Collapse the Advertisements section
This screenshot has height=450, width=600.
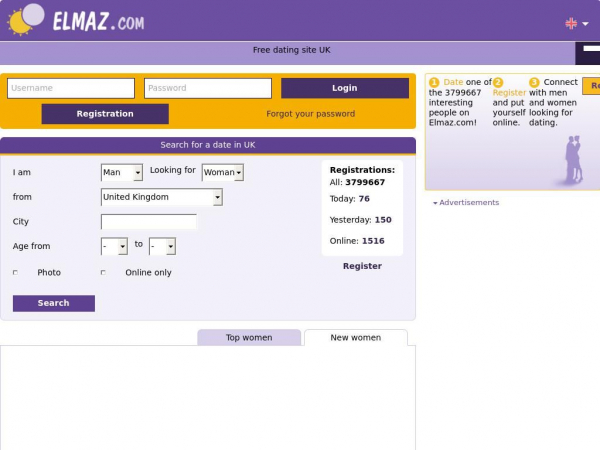pos(466,202)
